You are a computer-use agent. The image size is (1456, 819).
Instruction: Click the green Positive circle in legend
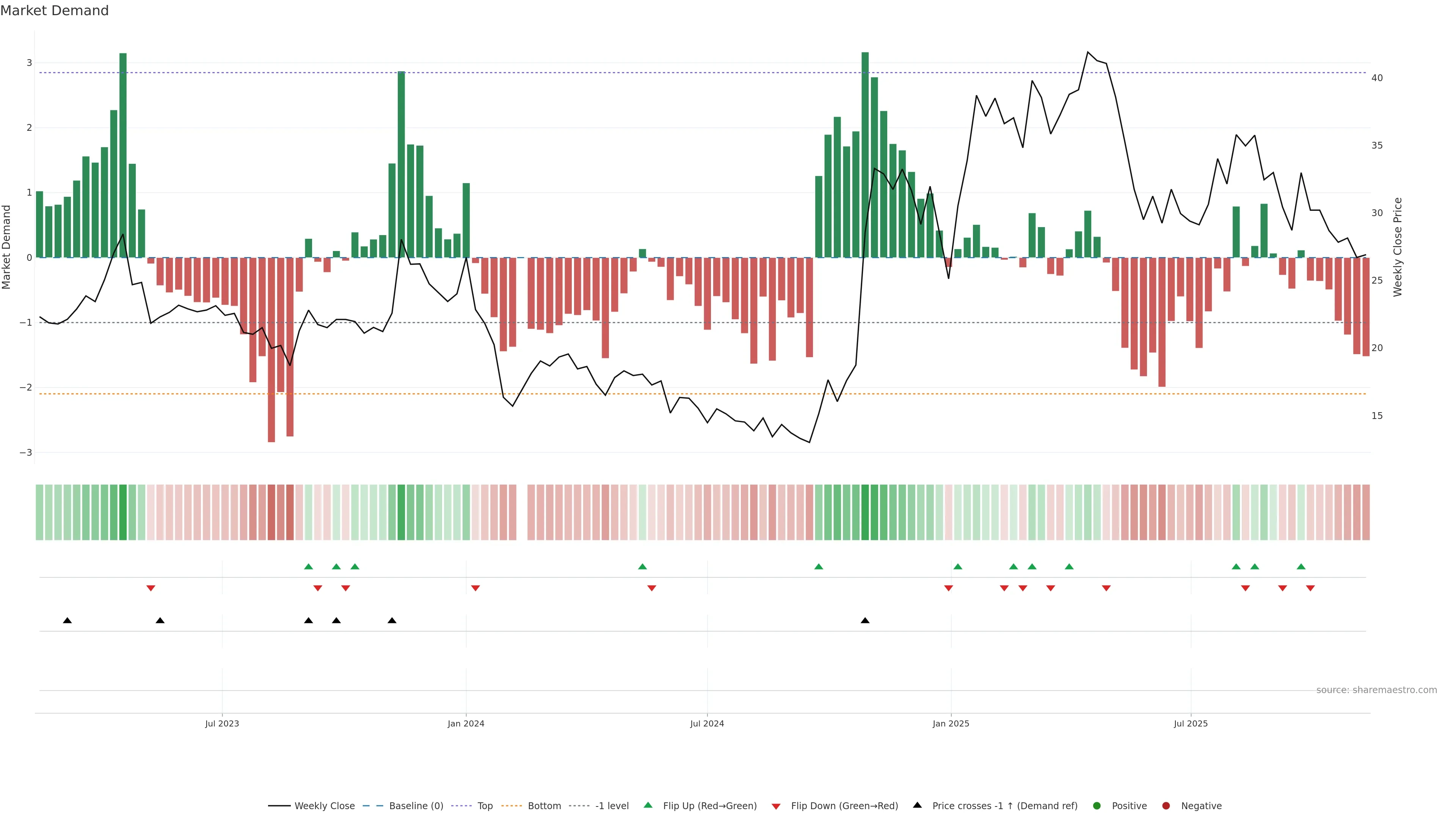click(1097, 805)
